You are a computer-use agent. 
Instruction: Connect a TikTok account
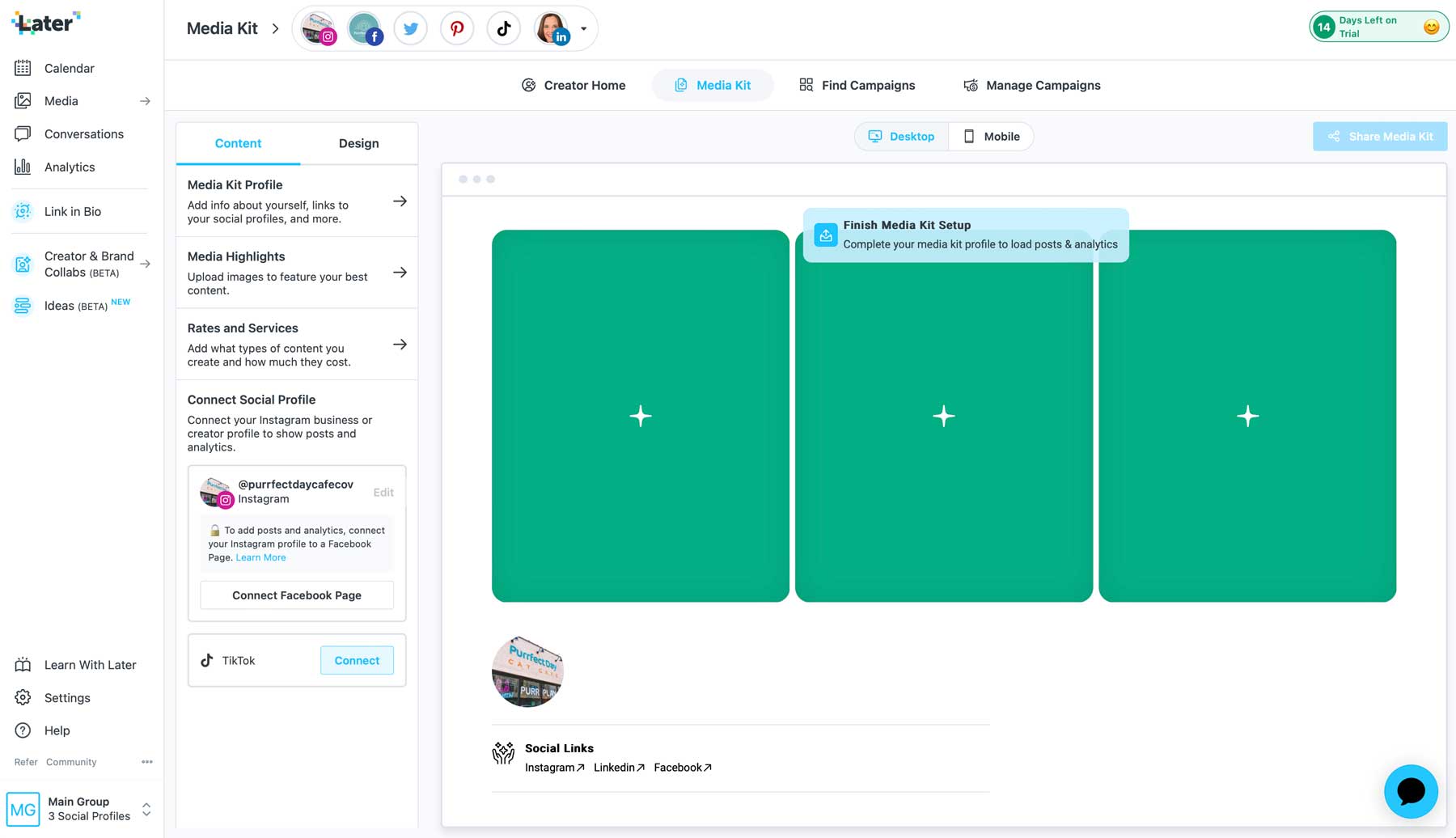click(x=357, y=660)
